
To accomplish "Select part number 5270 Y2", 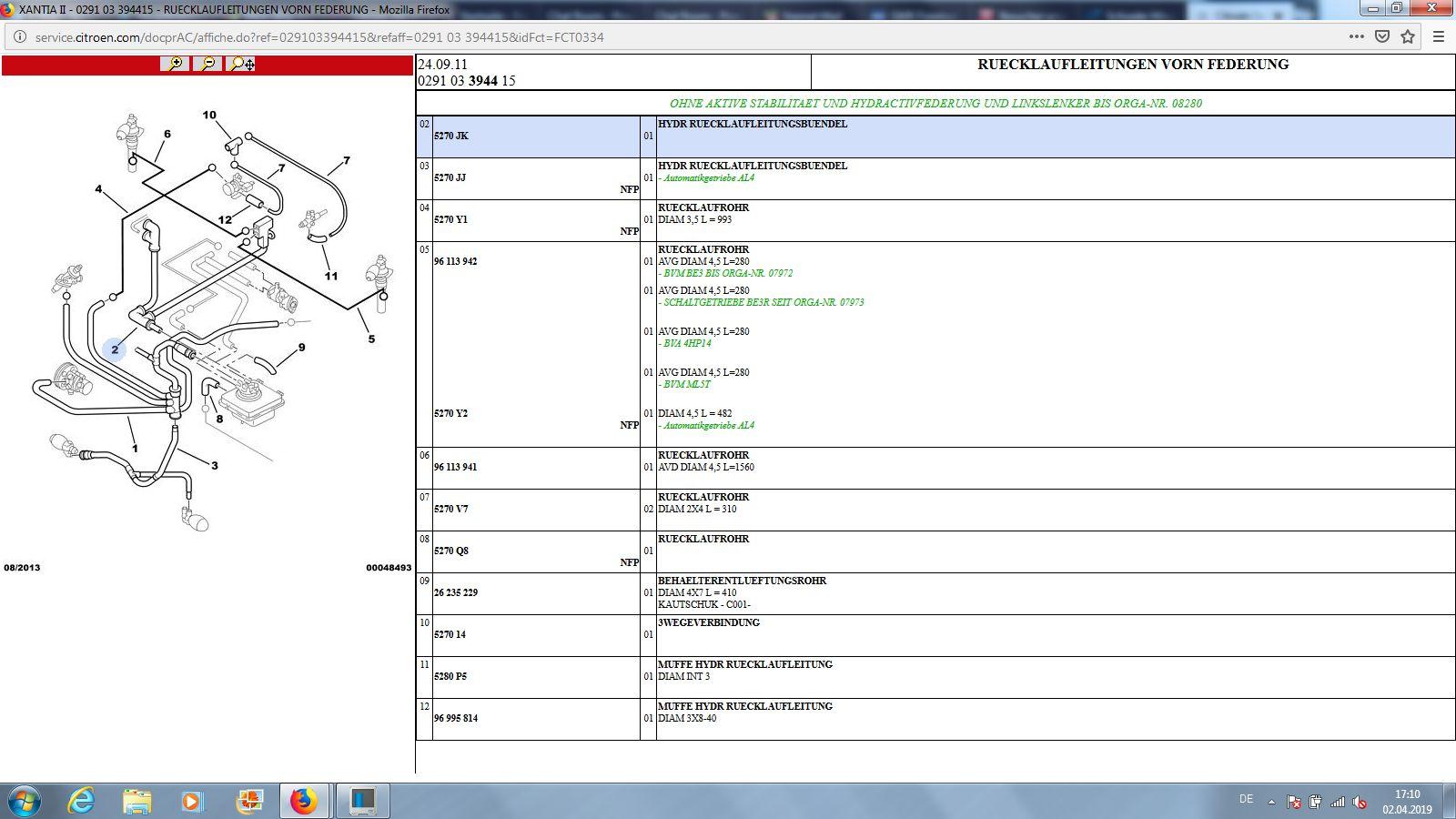I will pyautogui.click(x=450, y=413).
